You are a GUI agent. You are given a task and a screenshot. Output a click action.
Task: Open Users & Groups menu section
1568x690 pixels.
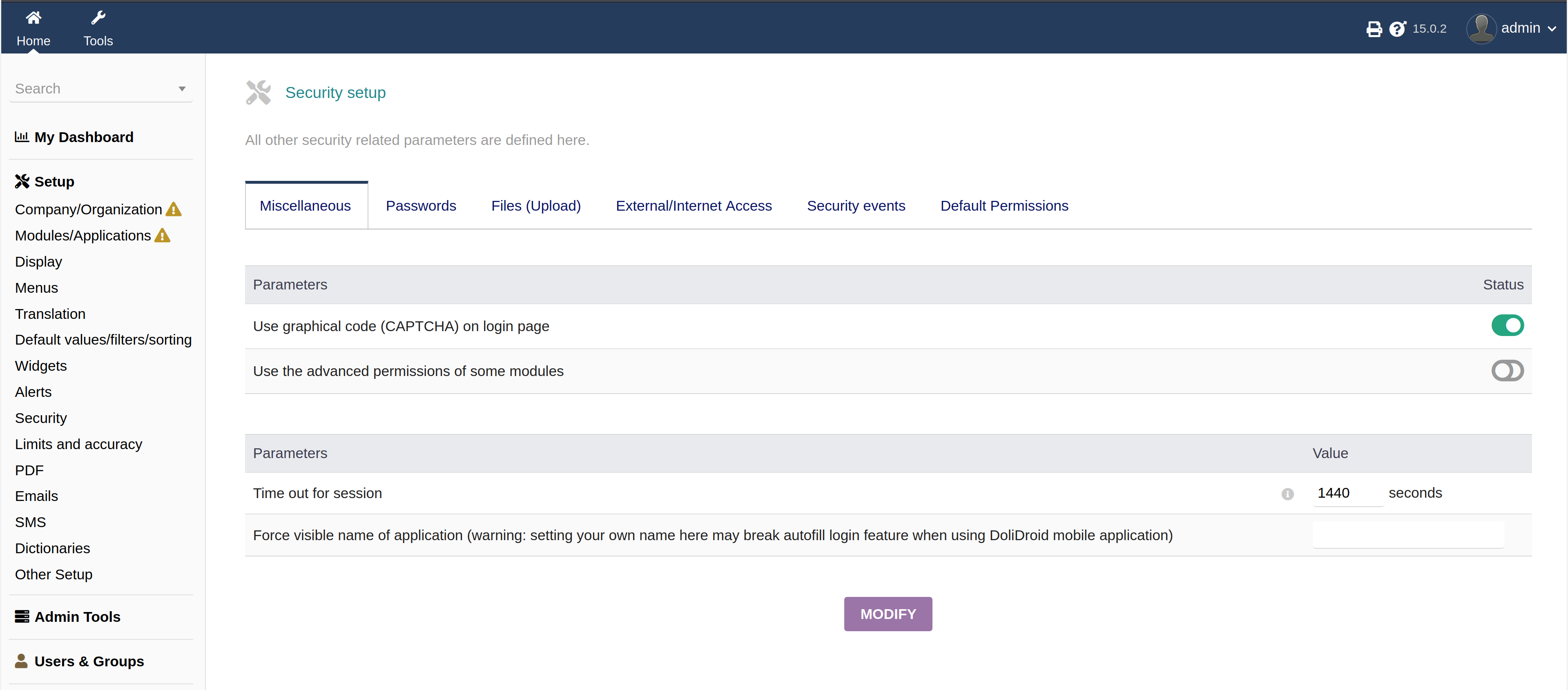click(x=89, y=661)
